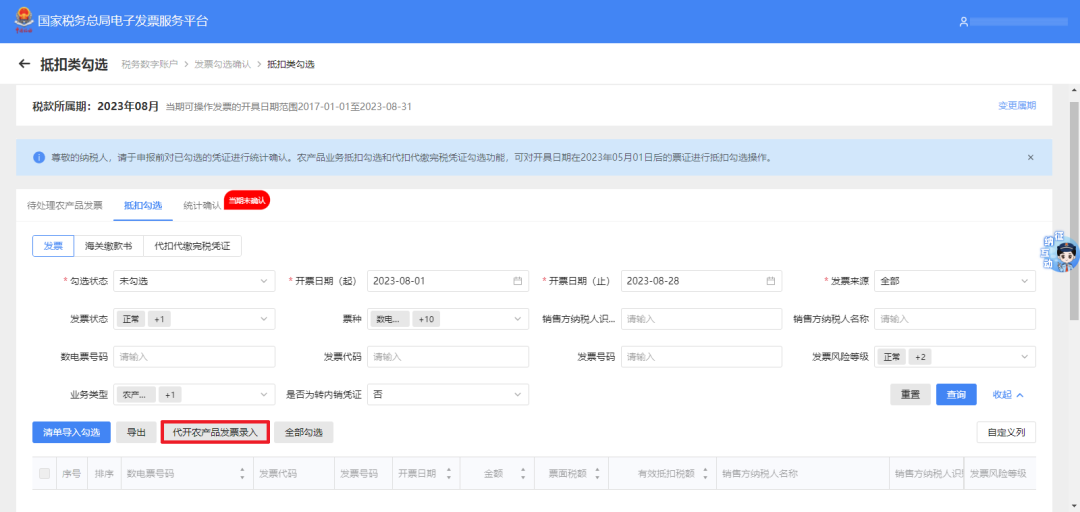The width and height of the screenshot is (1080, 512).
Task: Expand the 业务类型 dropdown
Action: 194,395
